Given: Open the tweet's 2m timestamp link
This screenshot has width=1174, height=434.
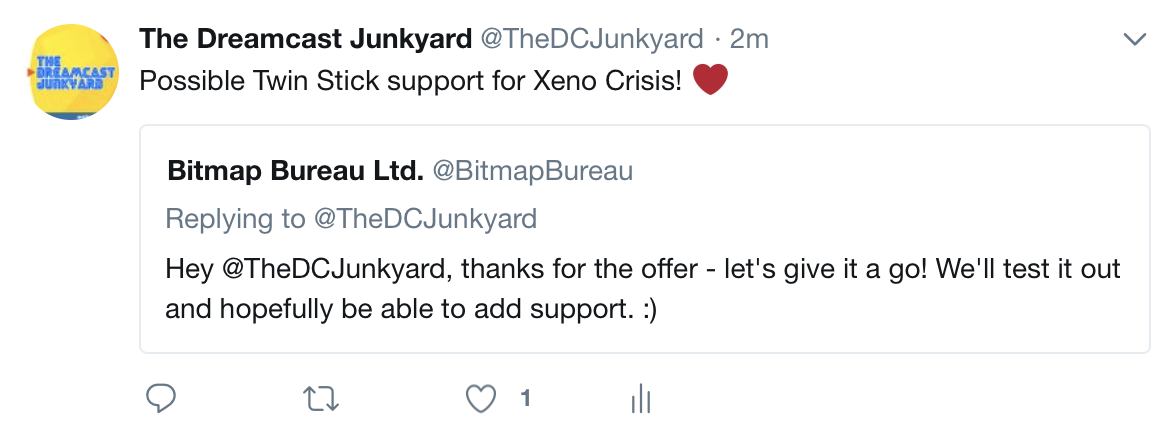Looking at the screenshot, I should coord(749,39).
